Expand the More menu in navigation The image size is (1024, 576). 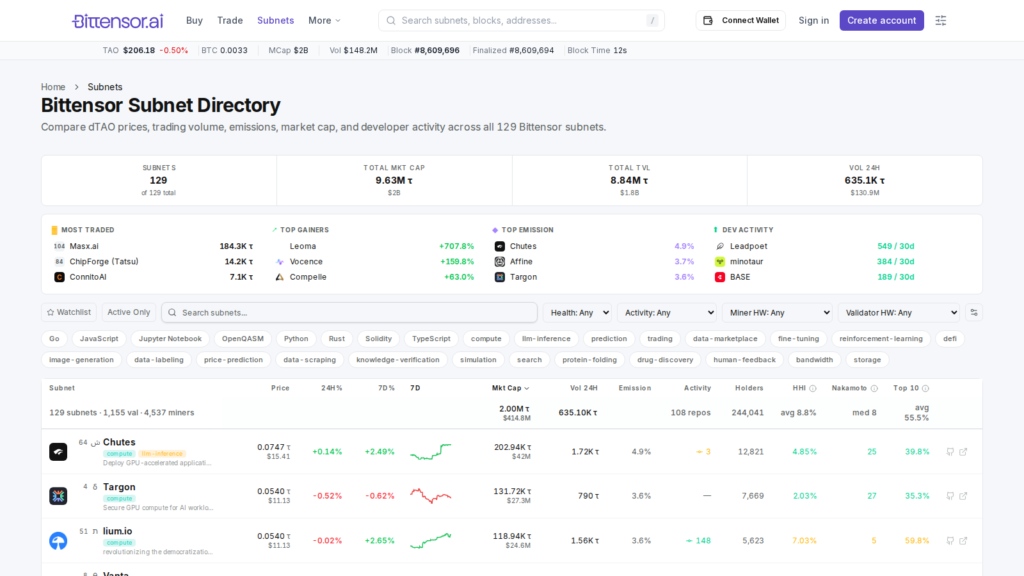[325, 20]
